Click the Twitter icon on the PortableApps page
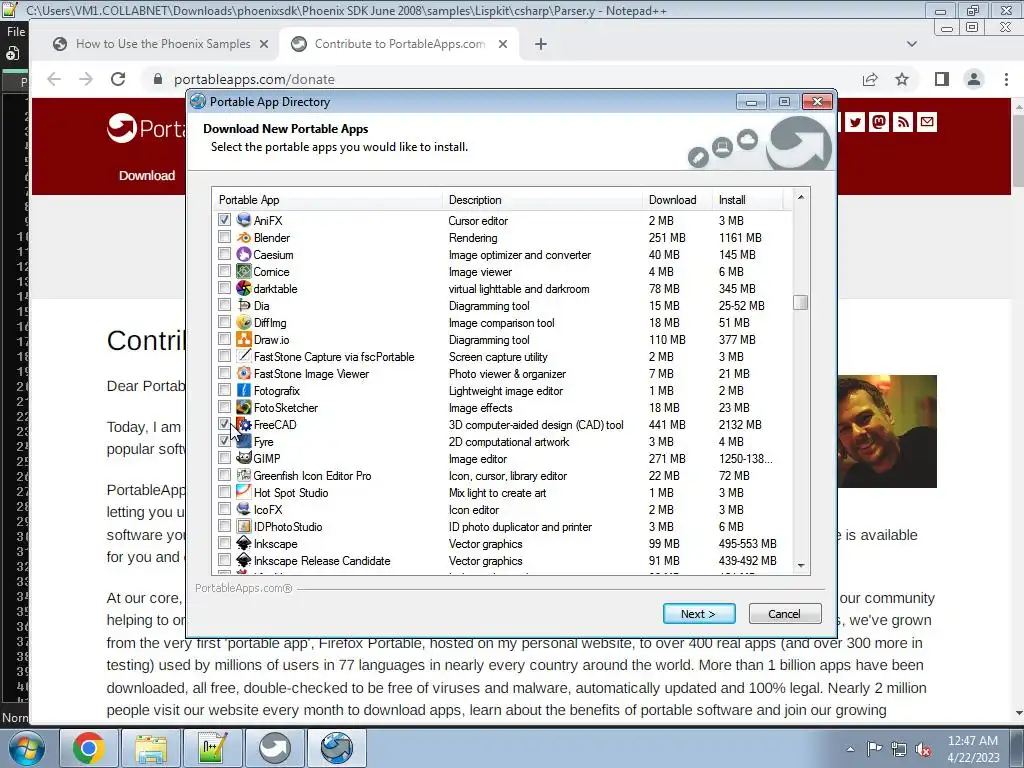Viewport: 1024px width, 768px height. 855,122
